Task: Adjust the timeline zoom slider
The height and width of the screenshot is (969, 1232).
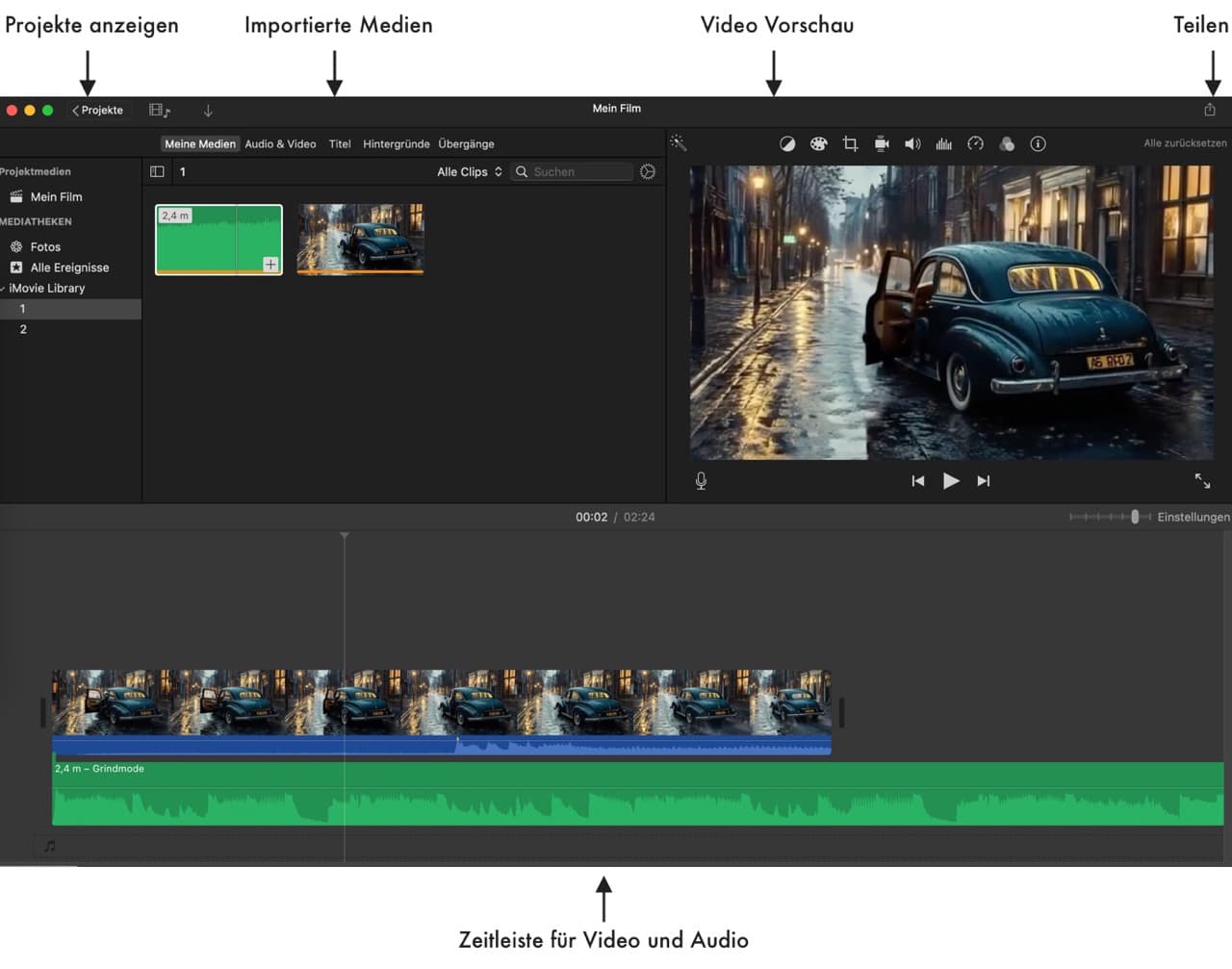Action: (x=1137, y=517)
